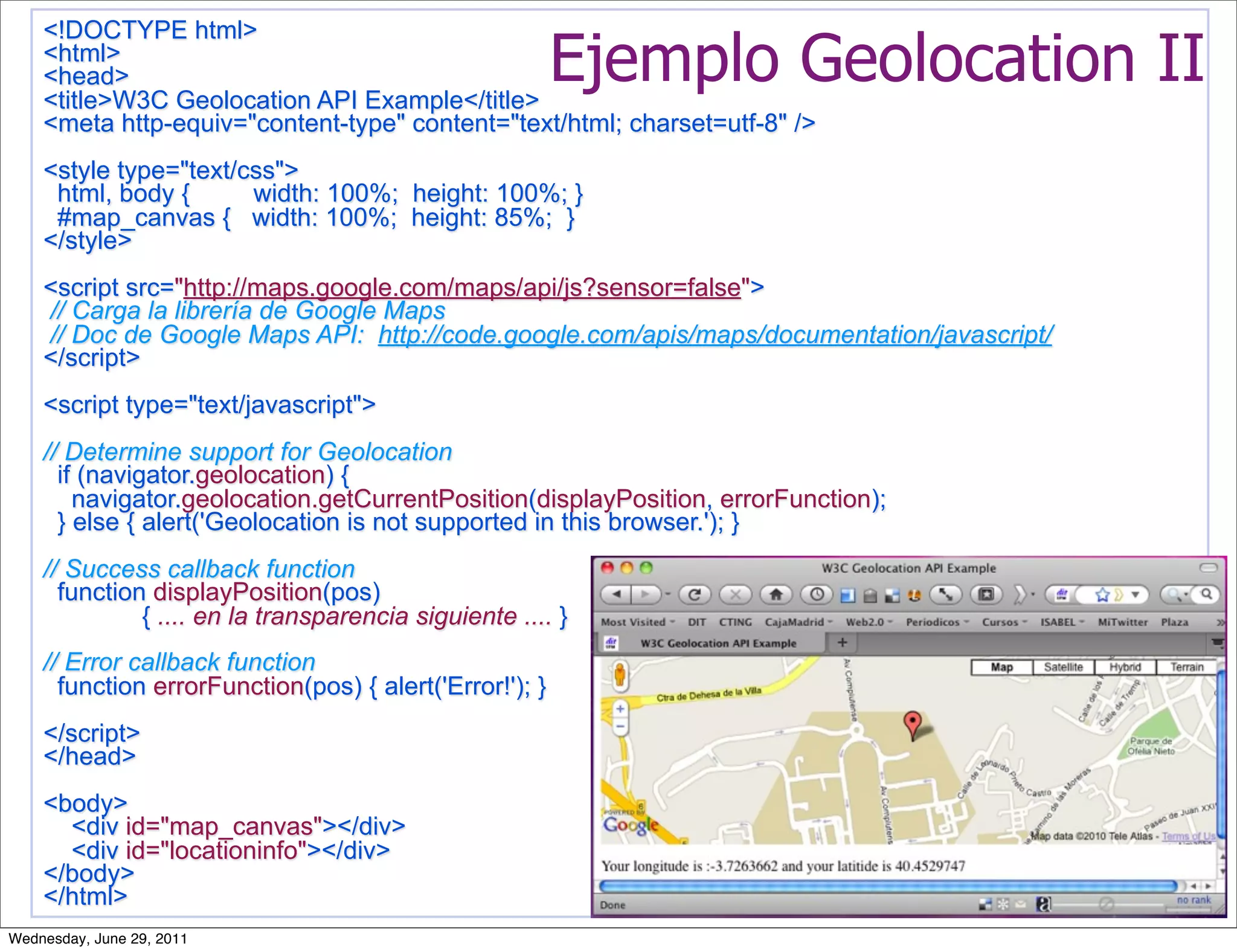This screenshot has height=952, width=1237.
Task: Grab the Street View pegman on map
Action: click(619, 675)
